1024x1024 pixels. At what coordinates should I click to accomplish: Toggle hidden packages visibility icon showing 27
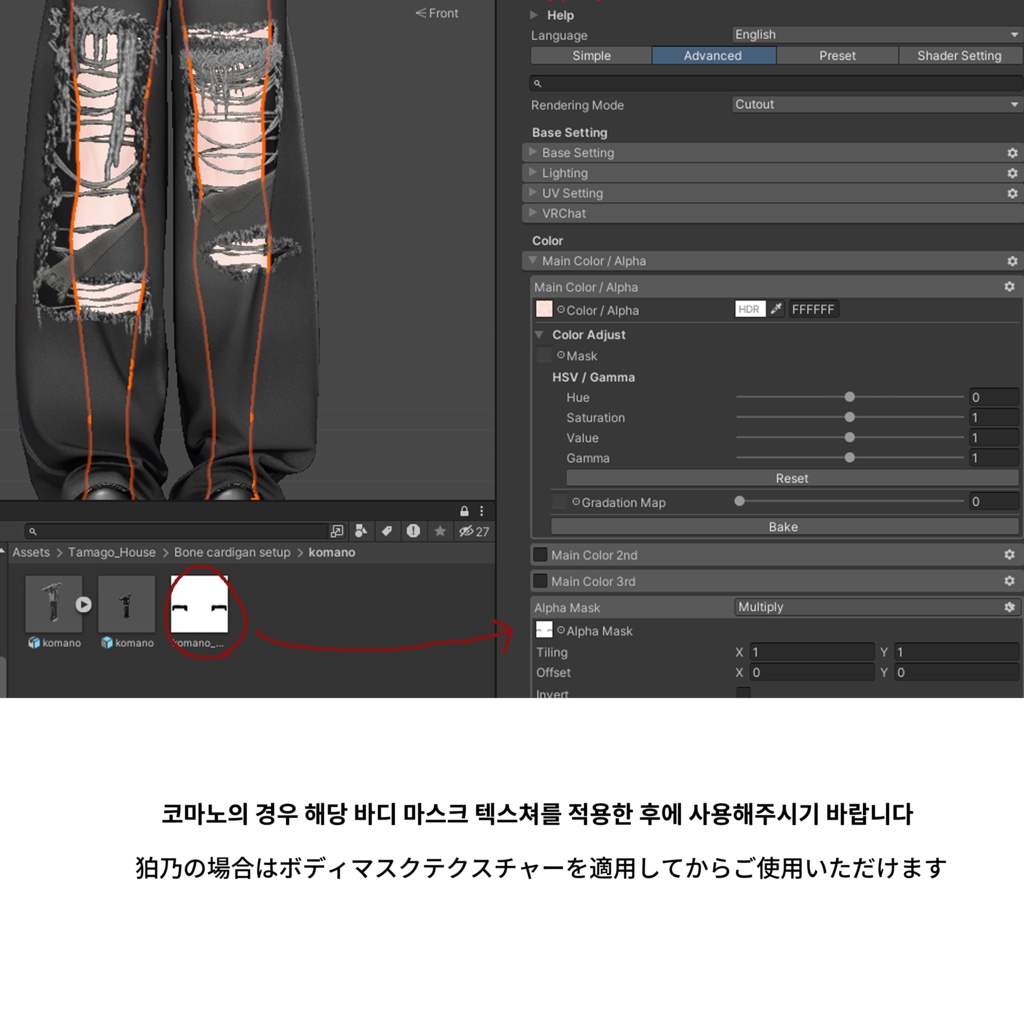[473, 531]
